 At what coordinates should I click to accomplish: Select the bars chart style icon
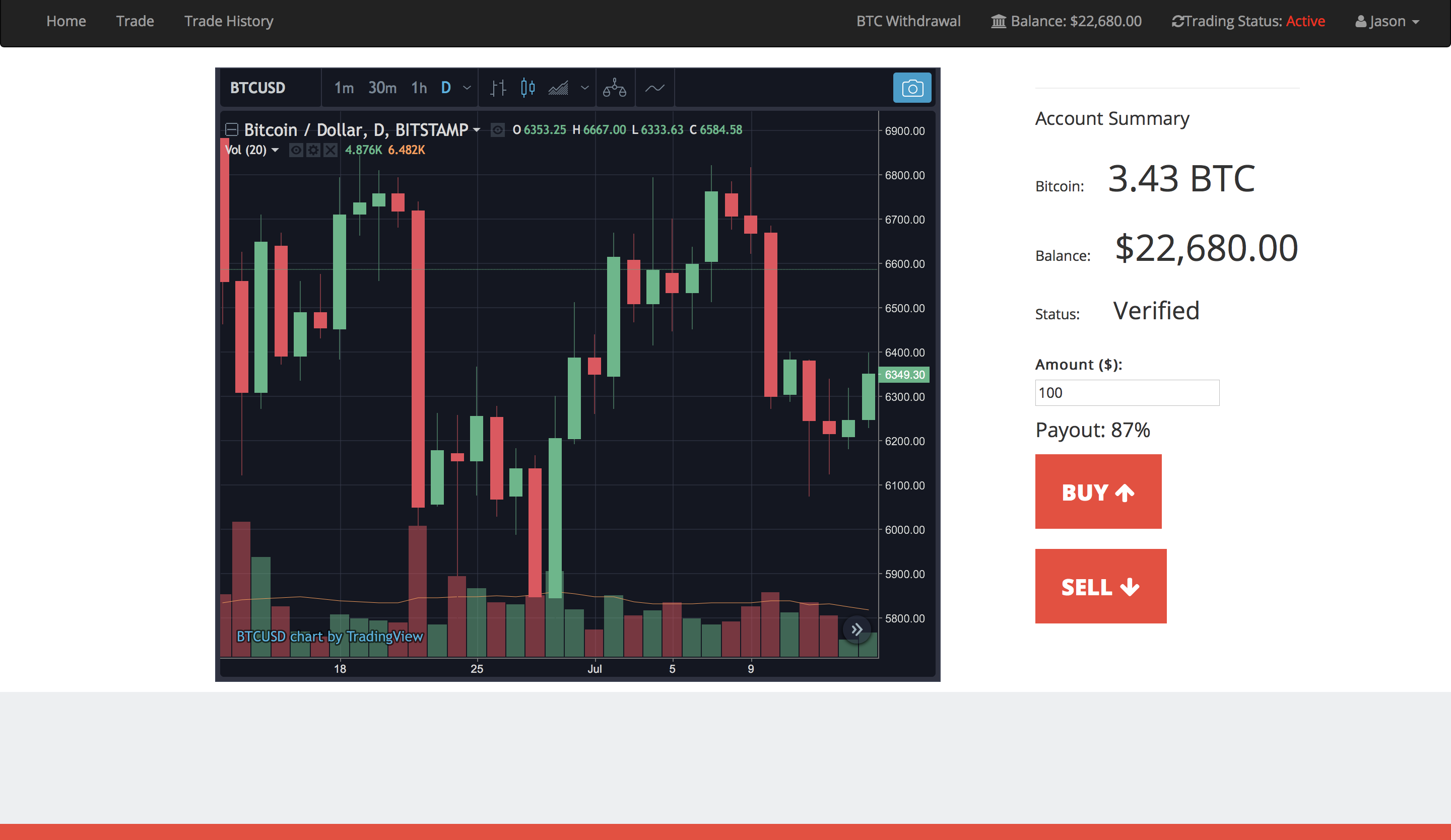(498, 88)
